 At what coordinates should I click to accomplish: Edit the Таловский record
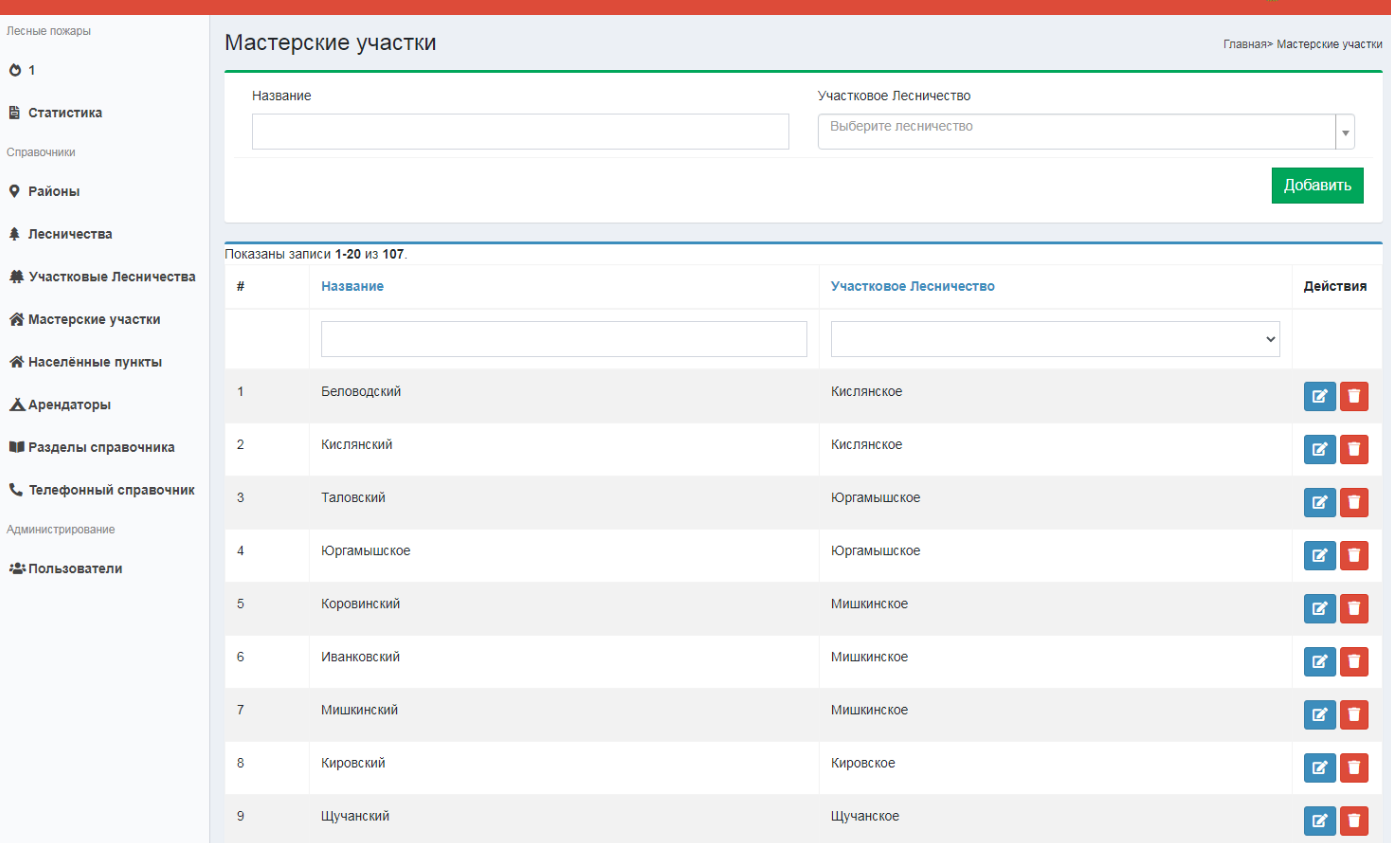[x=1319, y=502]
